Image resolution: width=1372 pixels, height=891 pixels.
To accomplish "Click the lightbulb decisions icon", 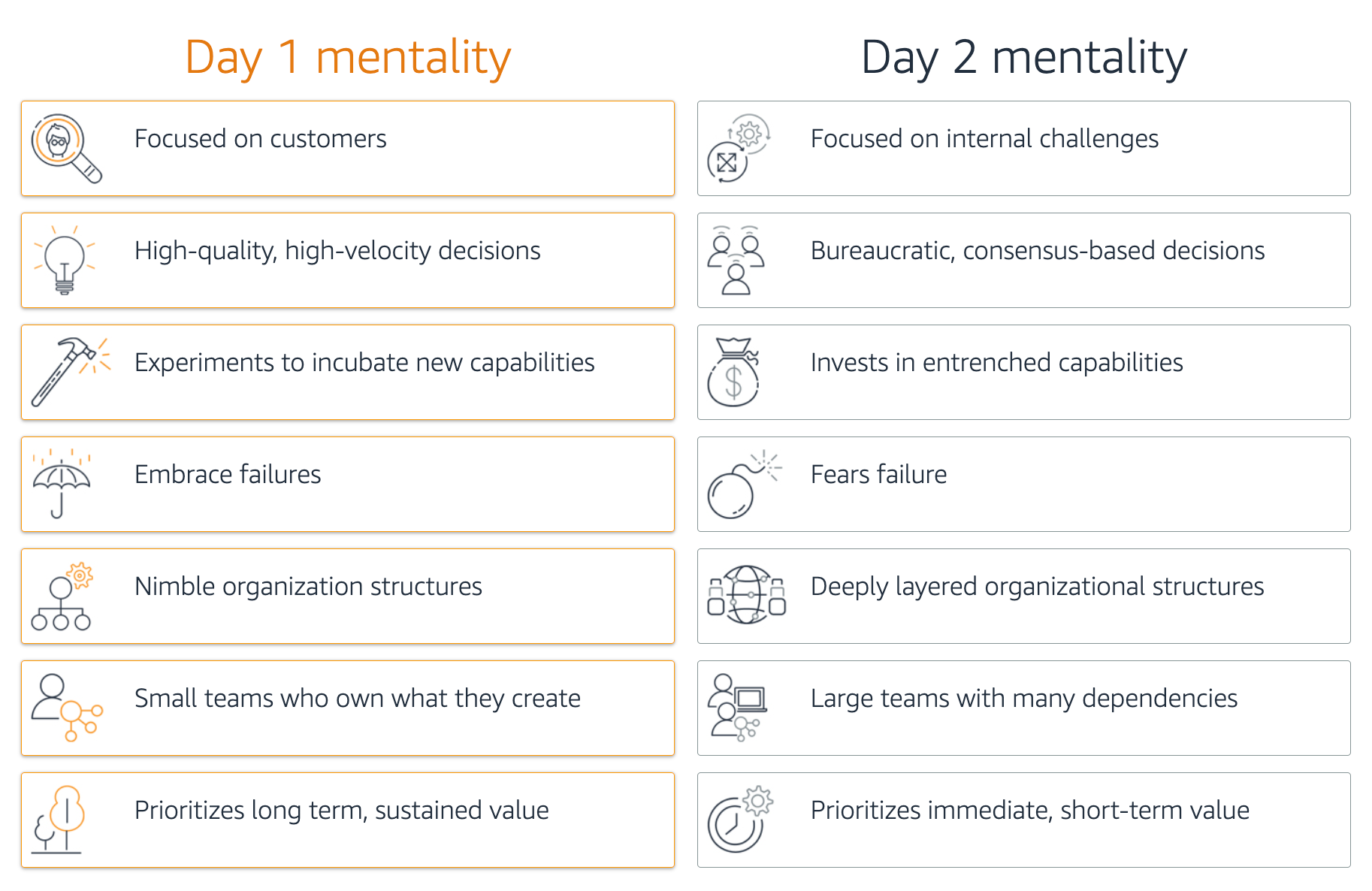I will (x=65, y=260).
